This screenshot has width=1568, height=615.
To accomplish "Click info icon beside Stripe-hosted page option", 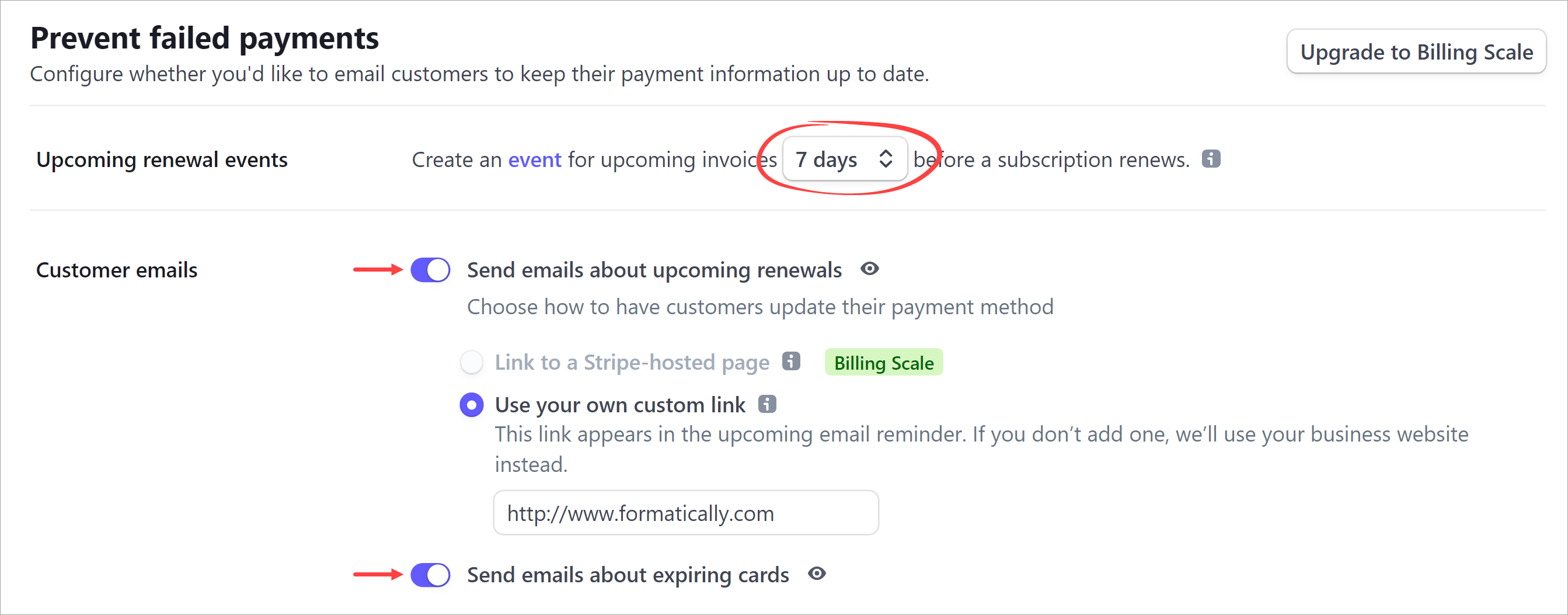I will point(790,361).
